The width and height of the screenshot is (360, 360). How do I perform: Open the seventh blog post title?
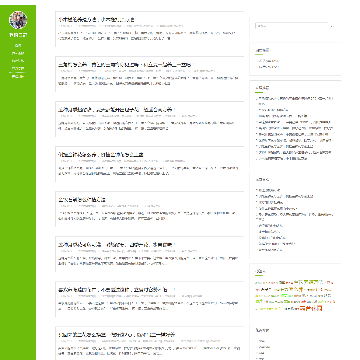click(114, 289)
